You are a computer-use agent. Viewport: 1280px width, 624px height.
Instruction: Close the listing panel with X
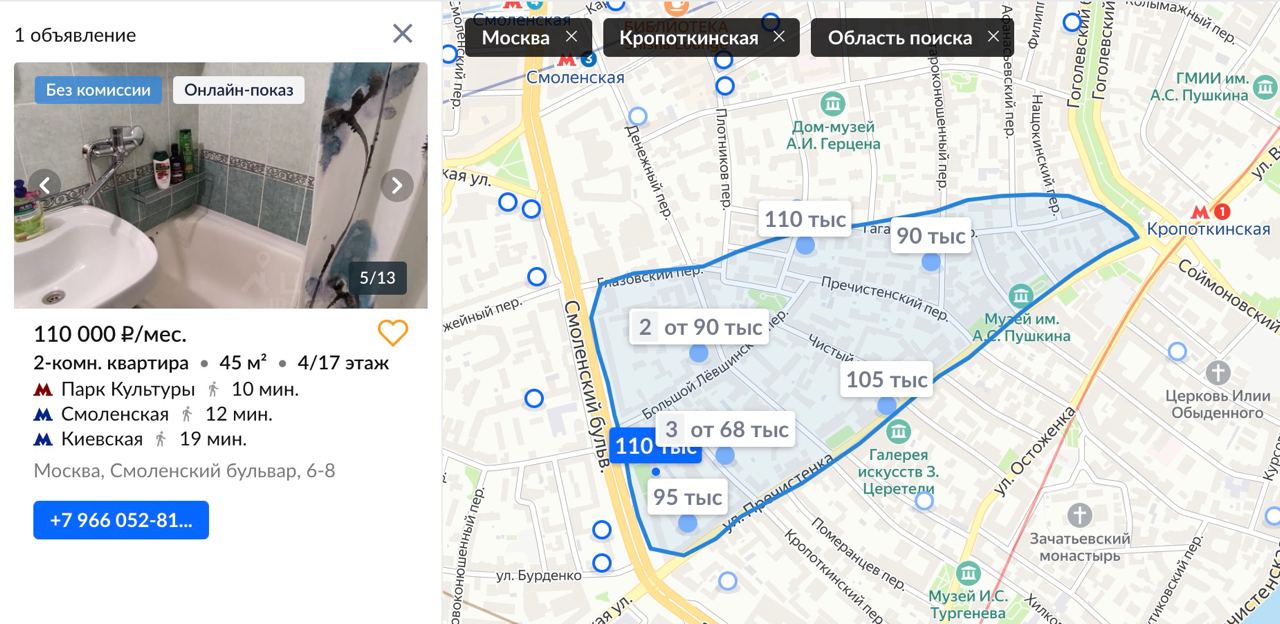coord(402,34)
